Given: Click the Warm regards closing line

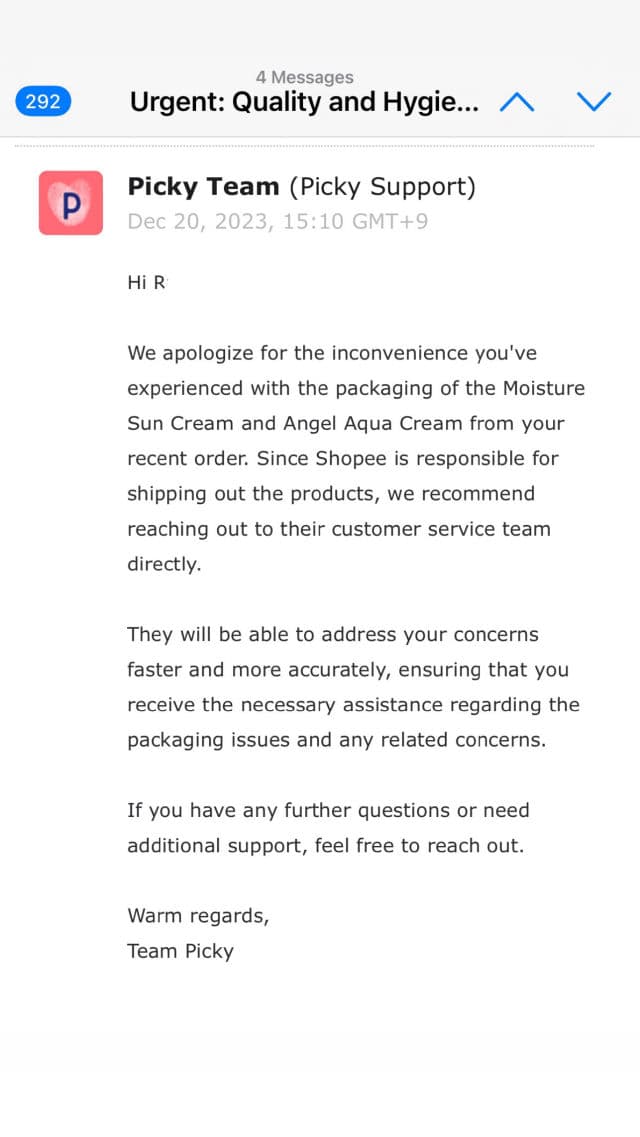Looking at the screenshot, I should pyautogui.click(x=198, y=915).
